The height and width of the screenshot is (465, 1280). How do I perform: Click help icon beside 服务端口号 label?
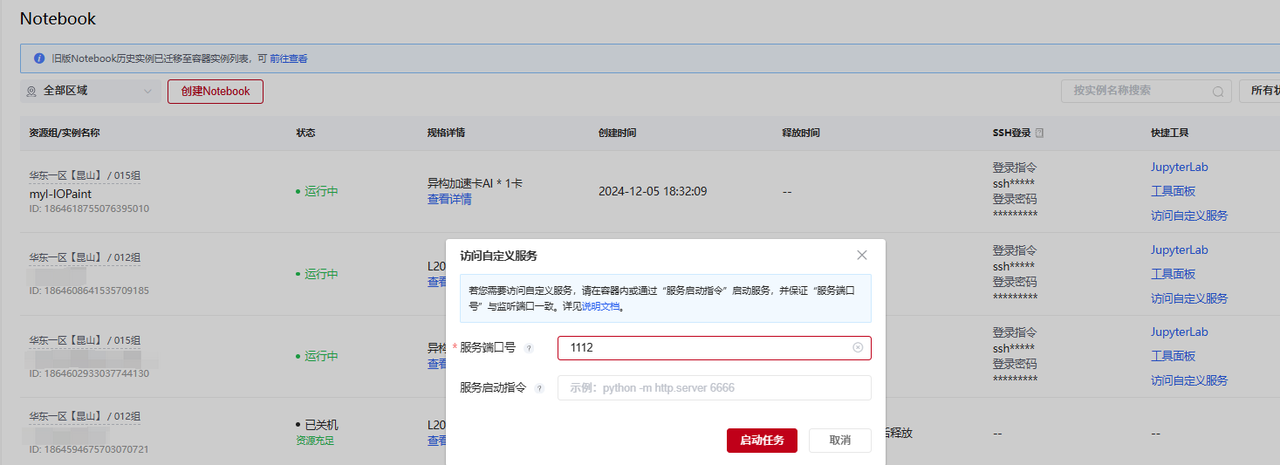[529, 348]
